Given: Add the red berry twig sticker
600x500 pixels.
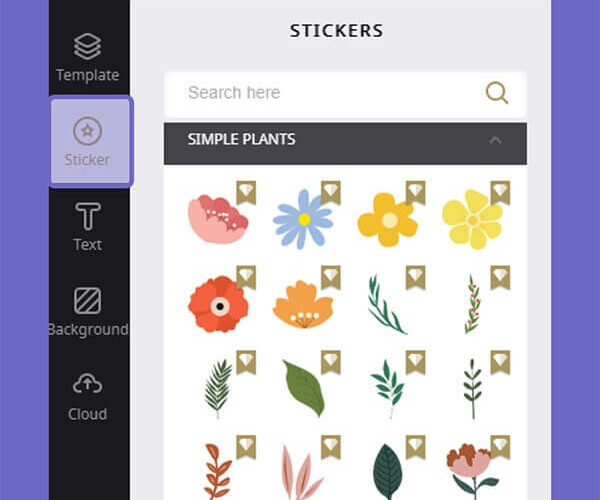Looking at the screenshot, I should [473, 305].
